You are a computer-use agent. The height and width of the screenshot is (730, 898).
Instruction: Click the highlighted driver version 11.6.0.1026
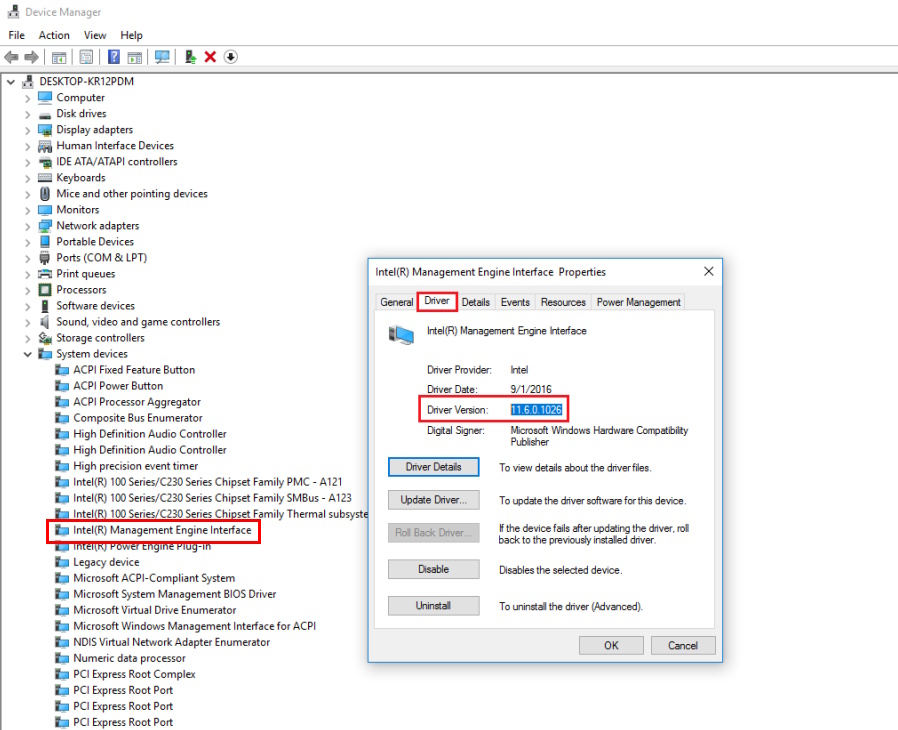536,410
